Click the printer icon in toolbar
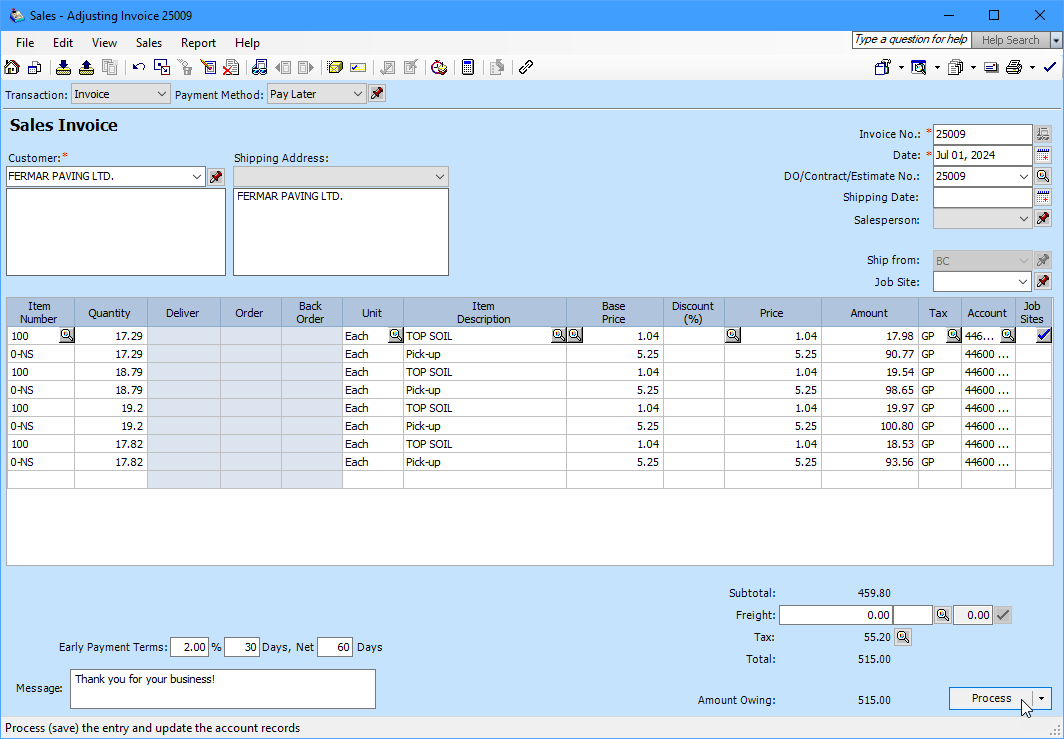This screenshot has height=739, width=1064. tap(1014, 68)
